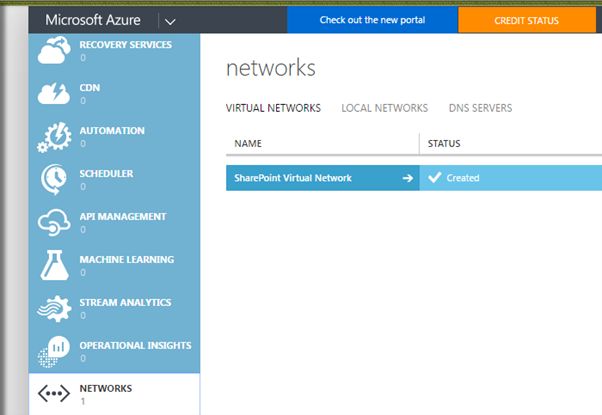Click 'Check out the new portal' button
The height and width of the screenshot is (415, 602).
(372, 20)
